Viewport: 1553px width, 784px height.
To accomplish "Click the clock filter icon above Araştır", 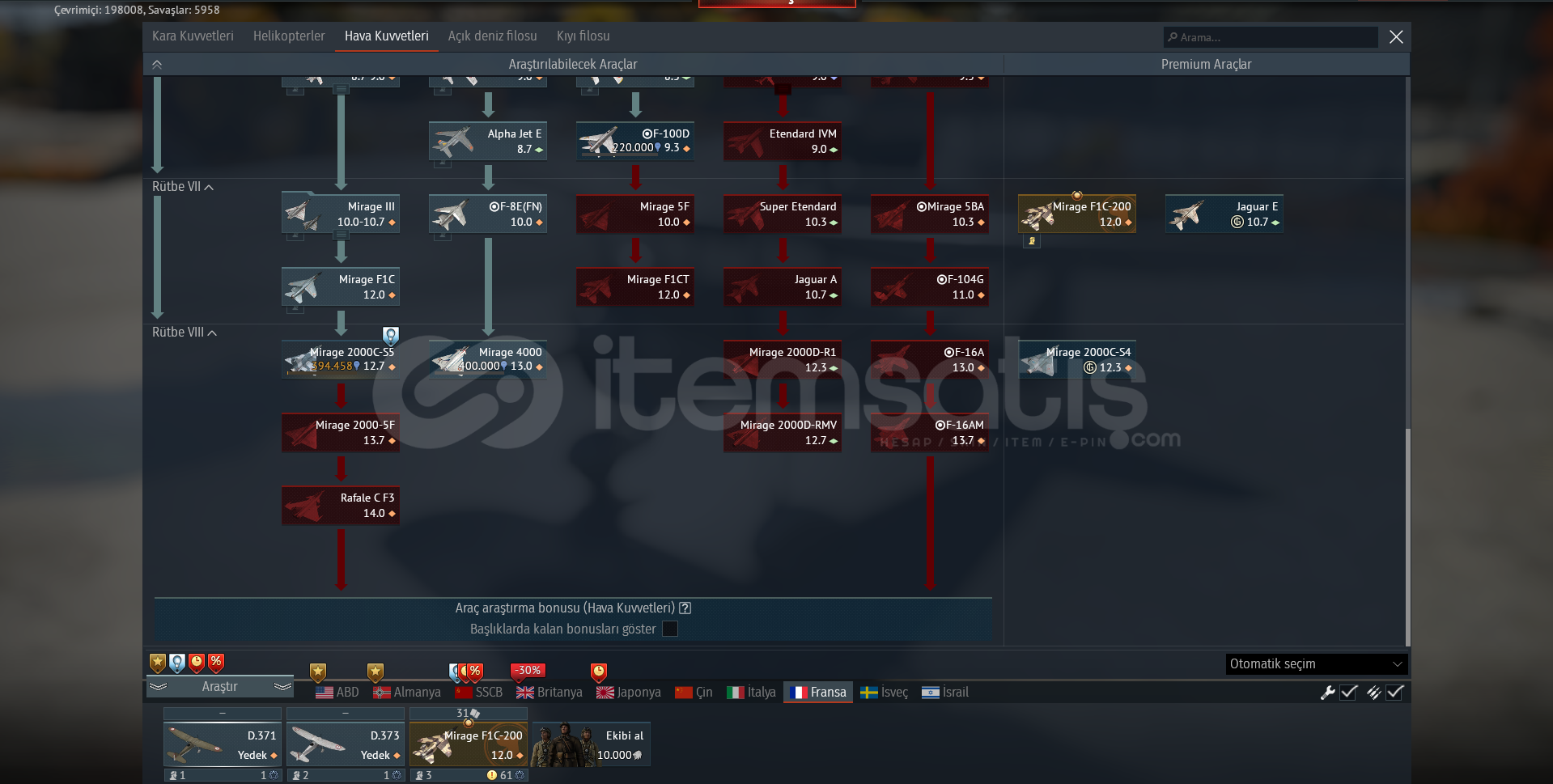I will (197, 663).
